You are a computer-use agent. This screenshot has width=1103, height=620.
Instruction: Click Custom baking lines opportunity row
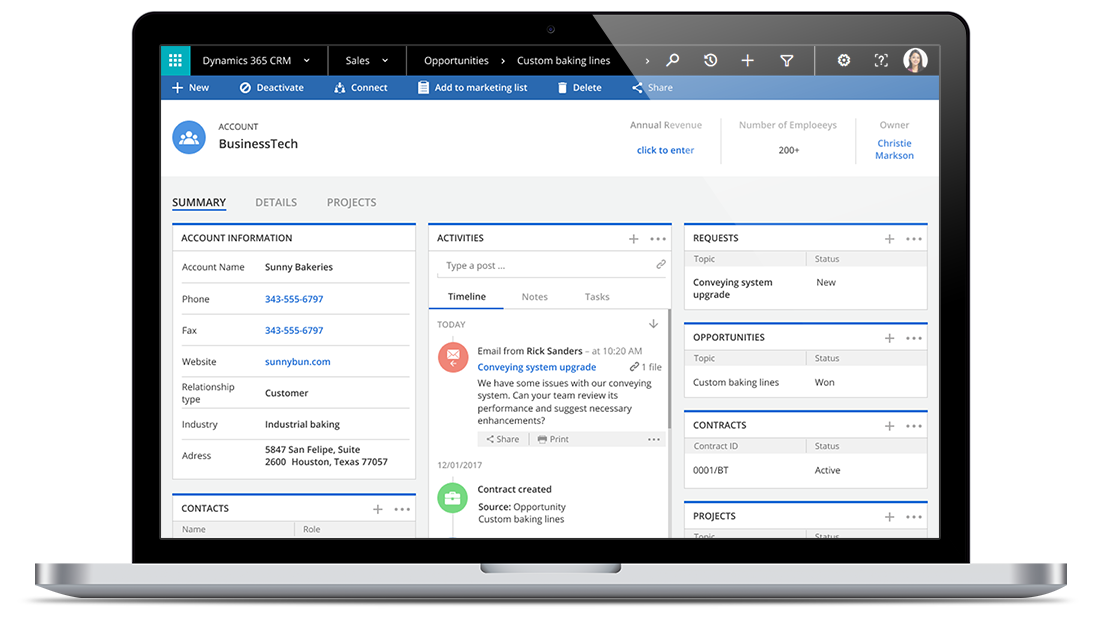point(805,382)
